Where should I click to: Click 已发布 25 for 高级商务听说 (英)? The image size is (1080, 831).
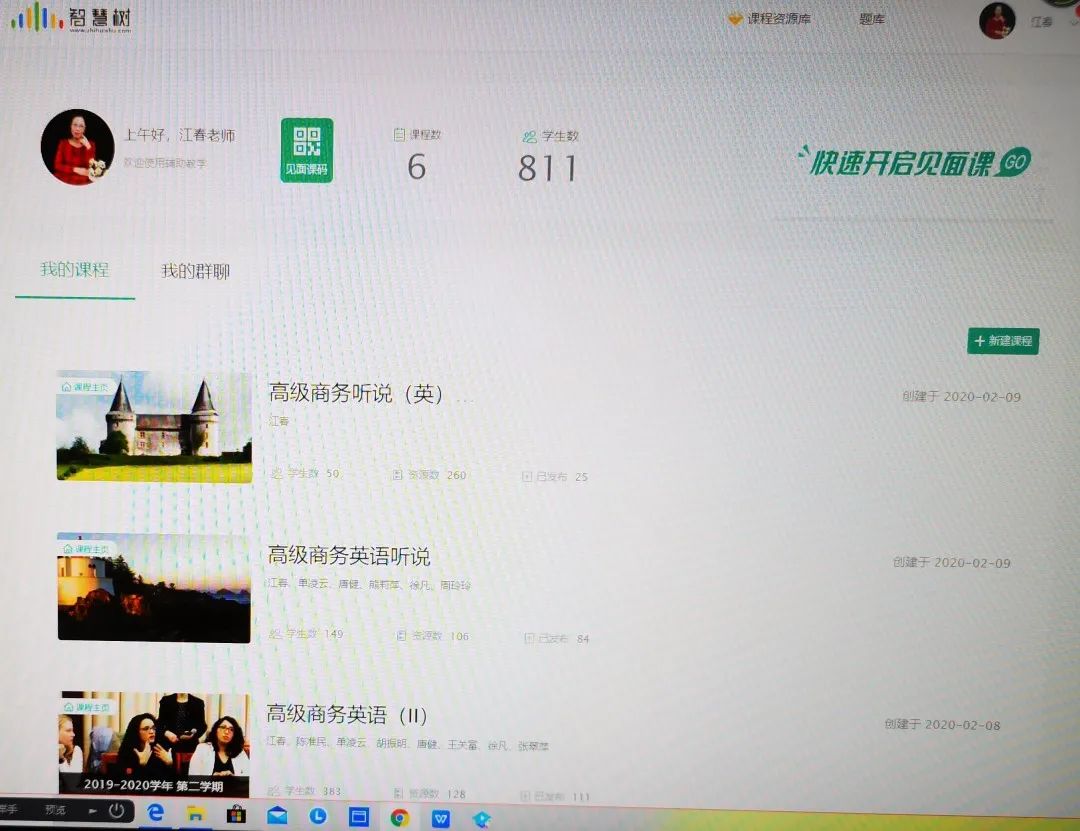click(x=555, y=476)
